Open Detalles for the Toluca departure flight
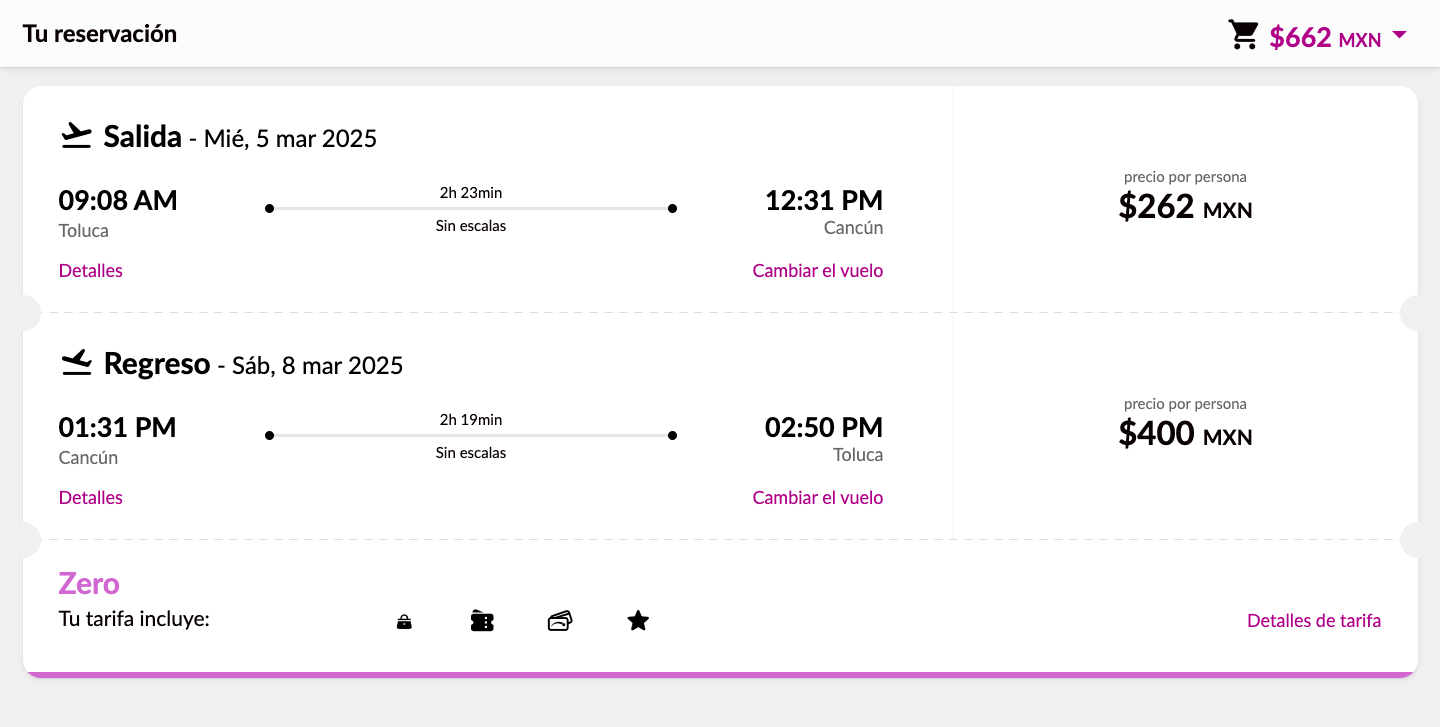1440x727 pixels. click(91, 270)
